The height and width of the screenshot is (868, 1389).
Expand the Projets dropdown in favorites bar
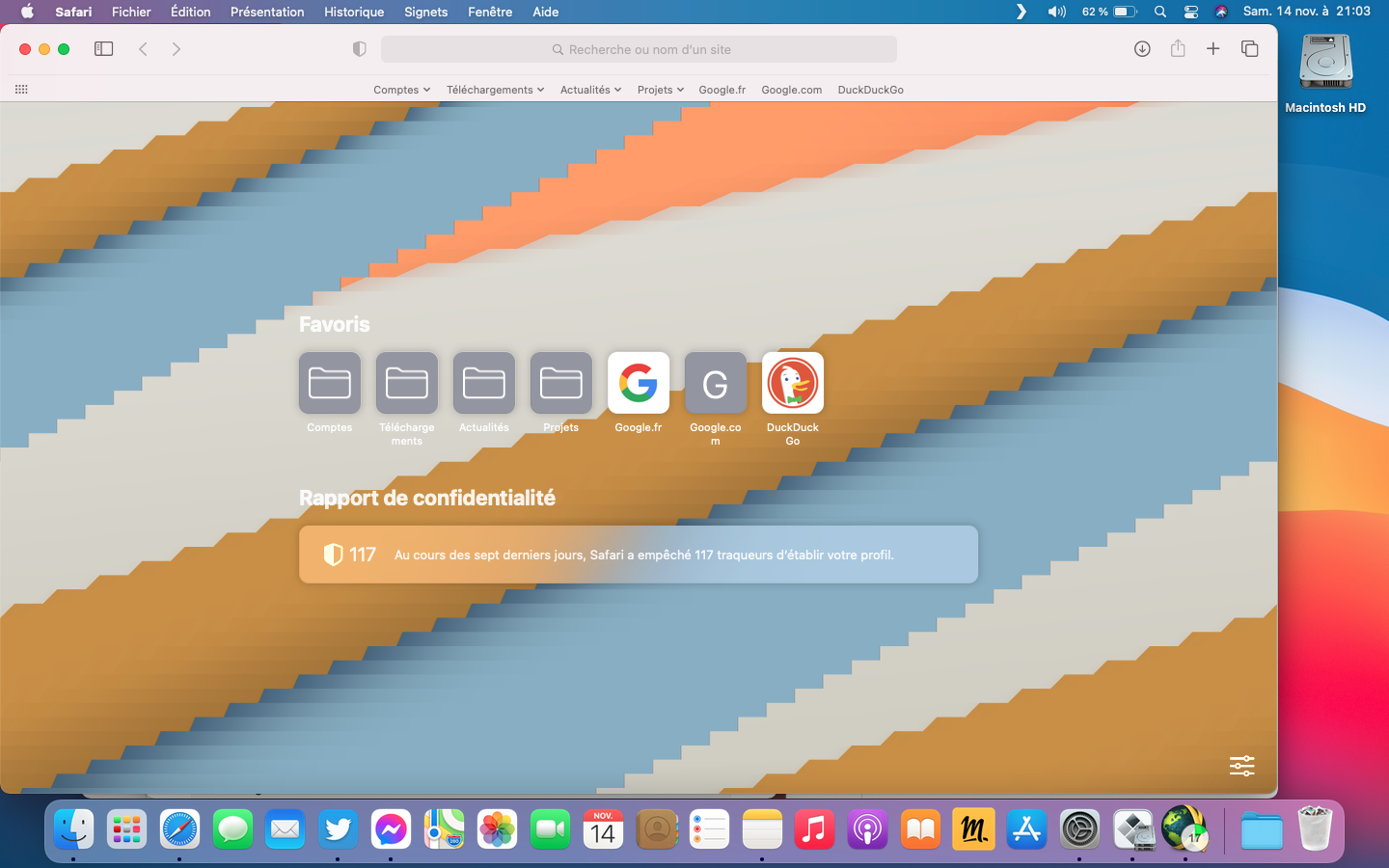tap(661, 90)
